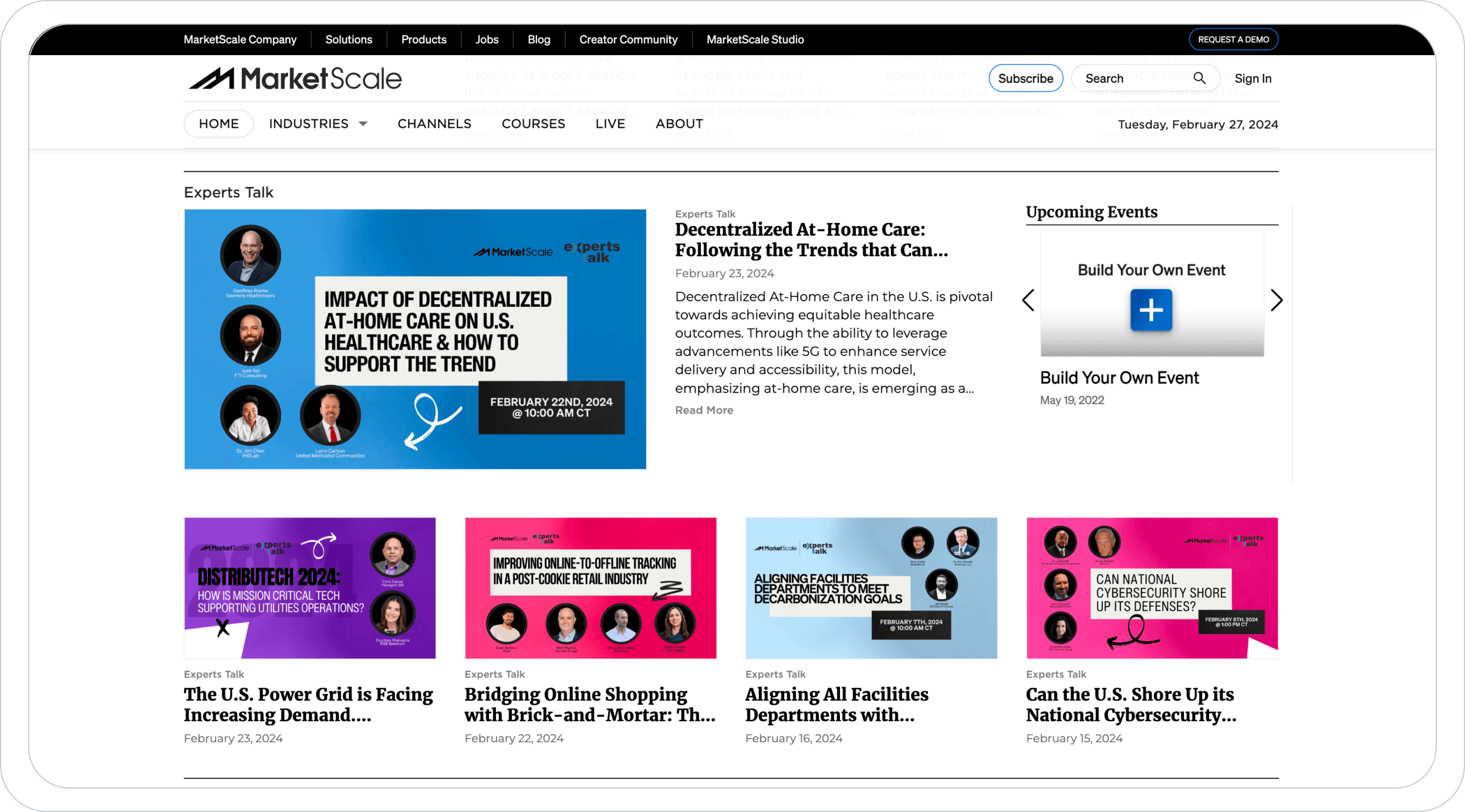Open Aligning Facilities Decarbonization thumbnail
This screenshot has height=812, width=1465.
click(x=871, y=588)
